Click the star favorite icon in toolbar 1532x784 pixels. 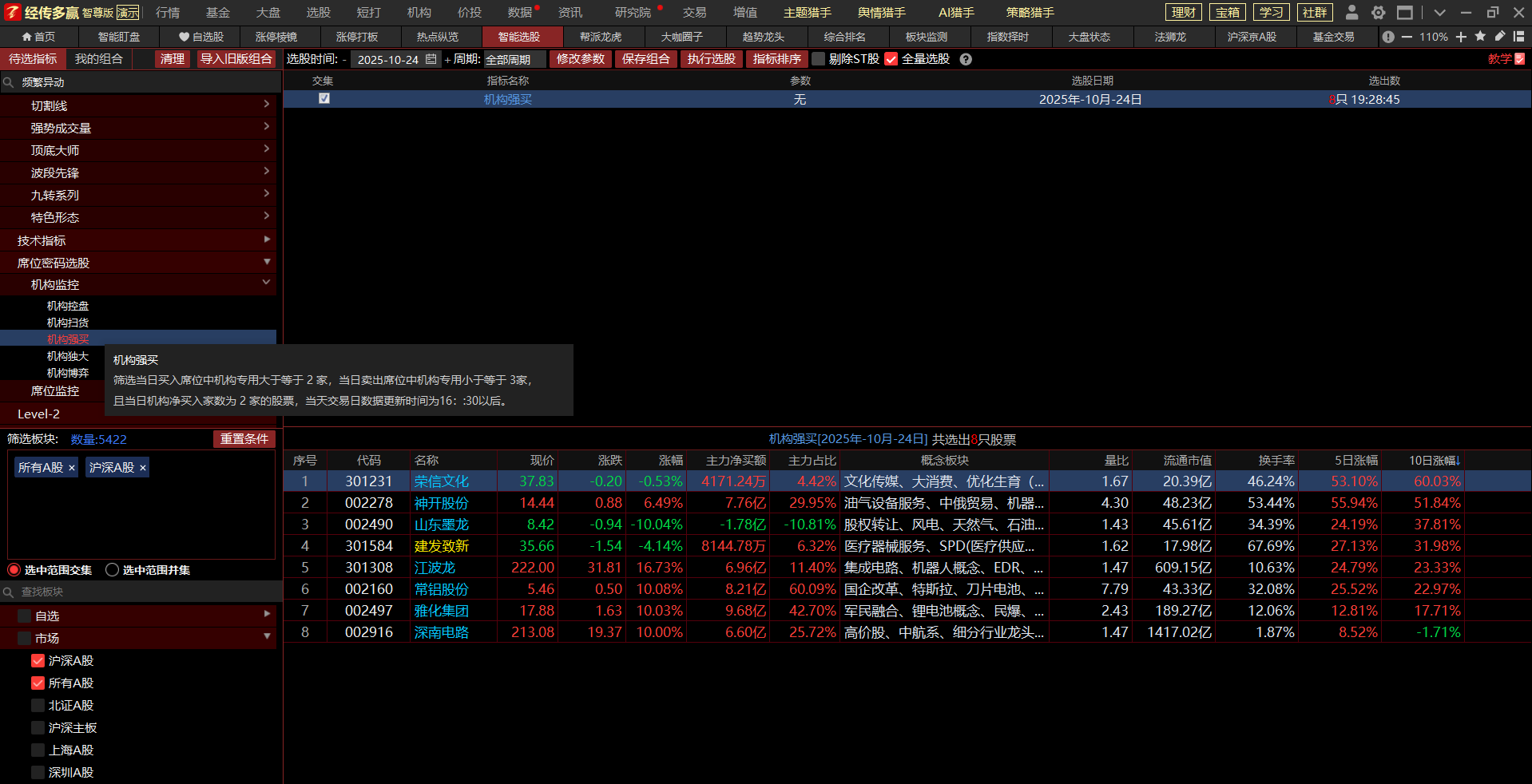(x=1480, y=37)
